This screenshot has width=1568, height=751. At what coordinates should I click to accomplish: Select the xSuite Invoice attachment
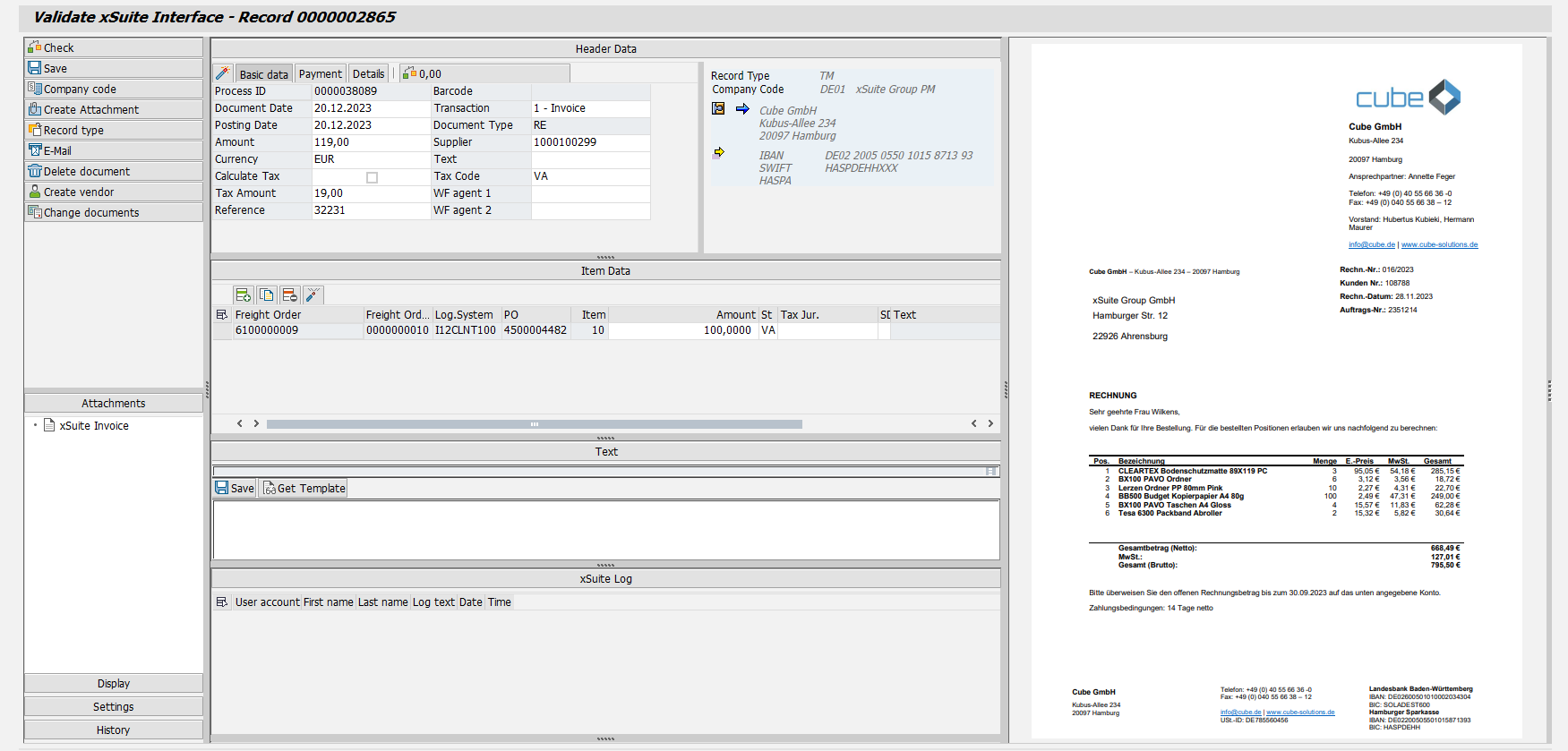point(94,426)
